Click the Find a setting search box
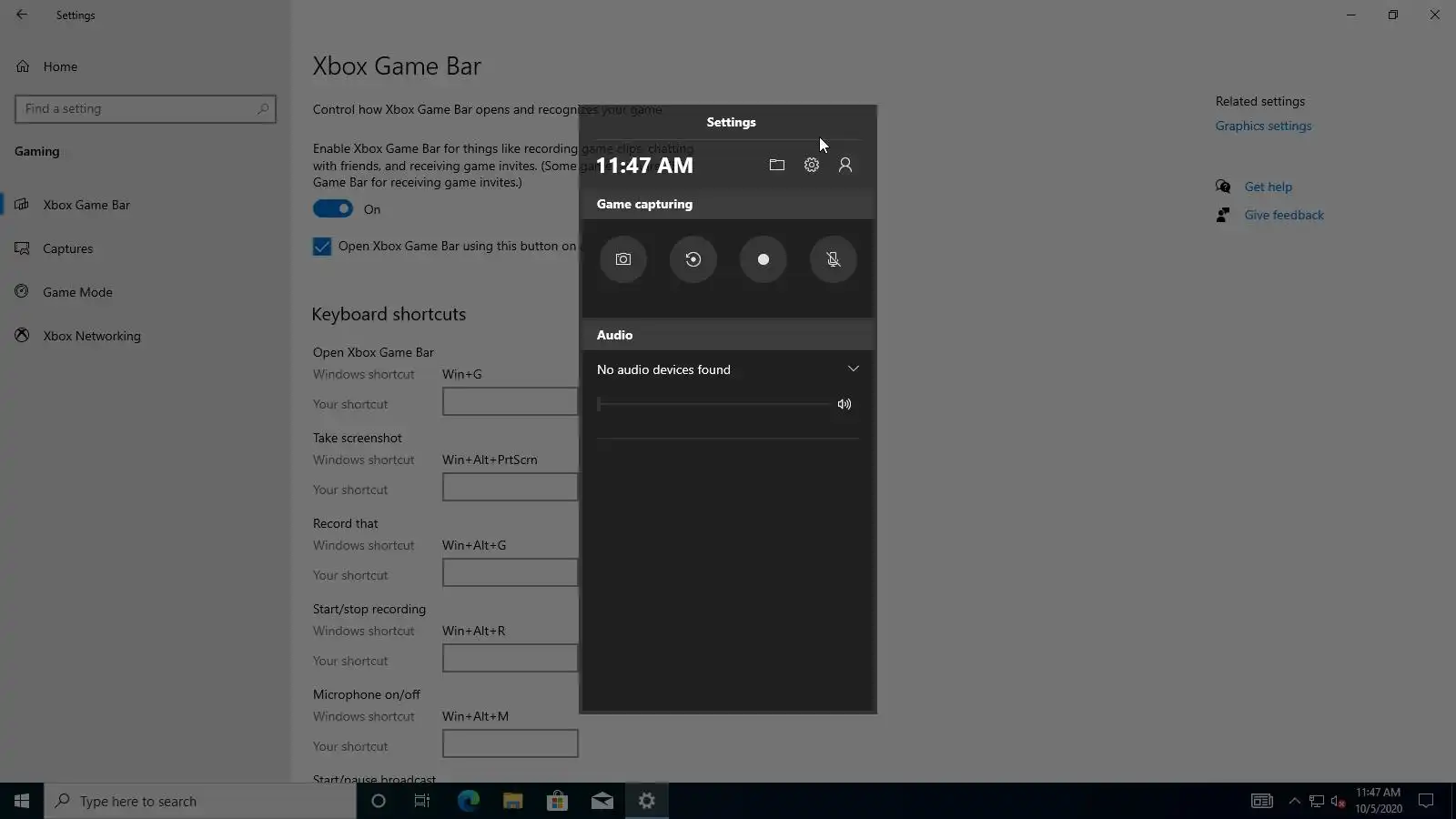Screen dimensions: 1456x819 pyautogui.click(x=146, y=109)
